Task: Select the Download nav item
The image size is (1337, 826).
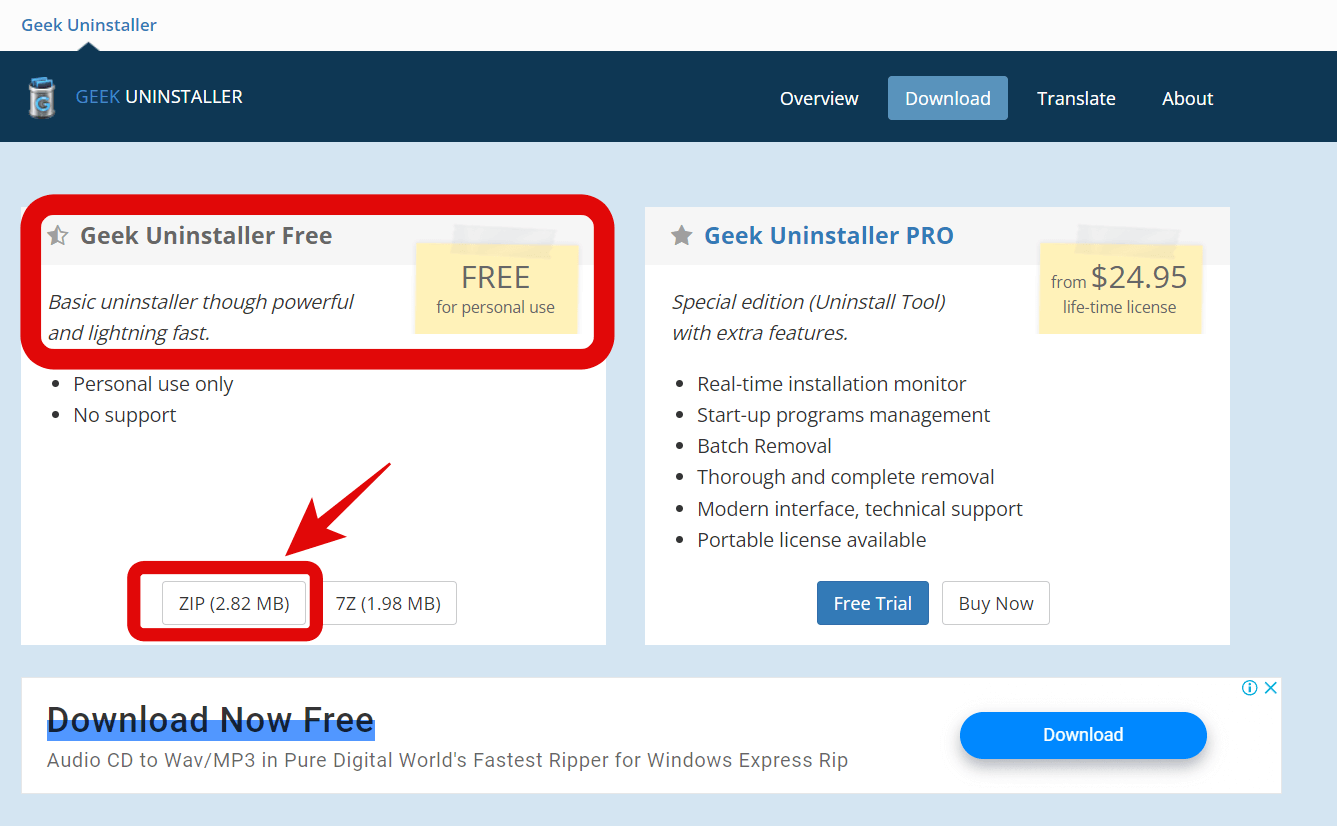Action: point(948,98)
